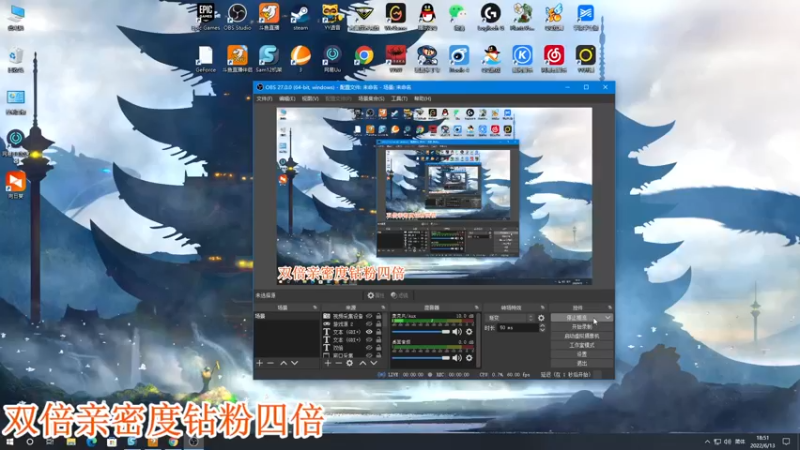Add a new scene with the plus icon

[x=260, y=363]
